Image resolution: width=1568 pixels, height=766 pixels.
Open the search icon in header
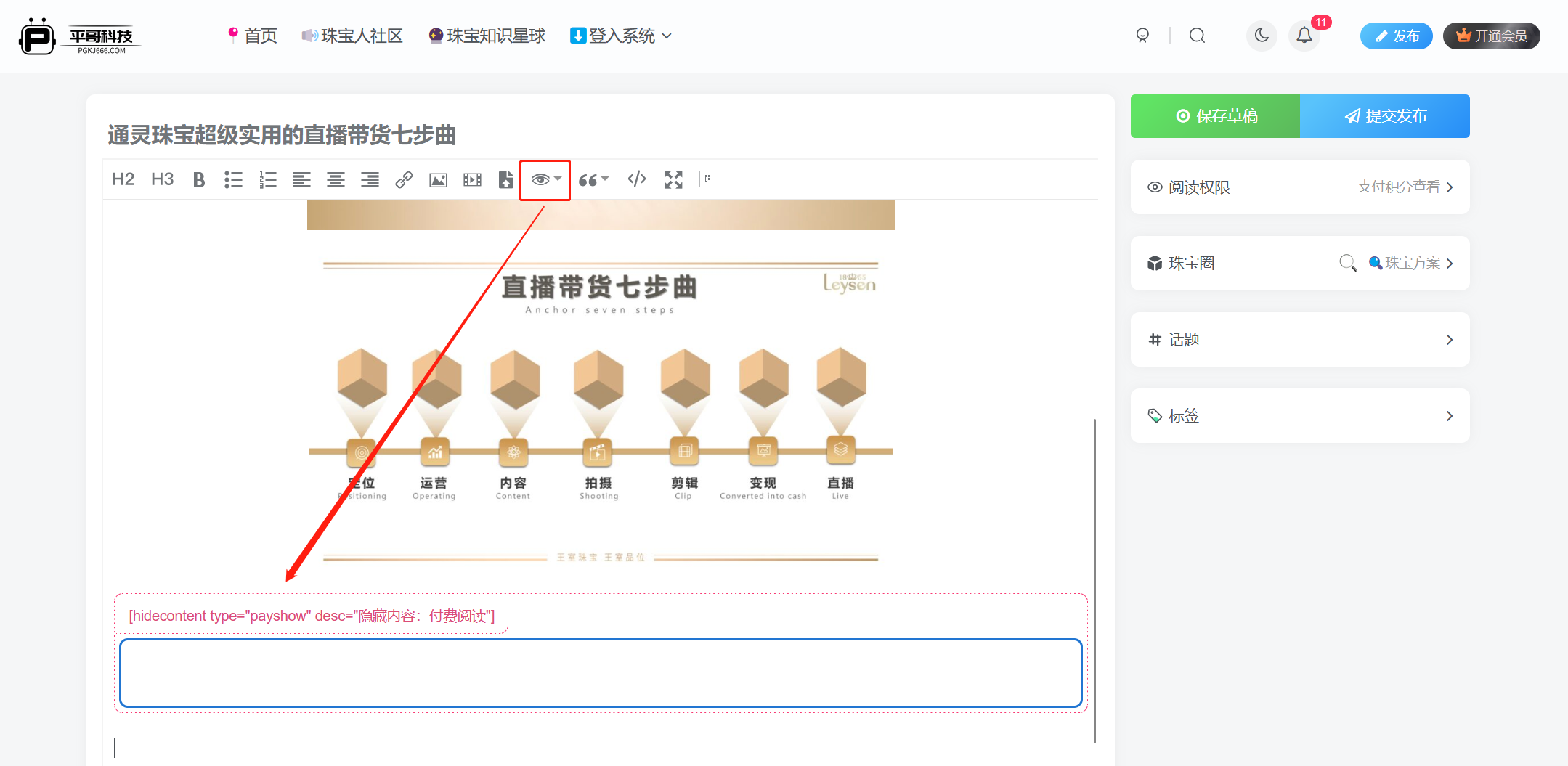point(1198,35)
